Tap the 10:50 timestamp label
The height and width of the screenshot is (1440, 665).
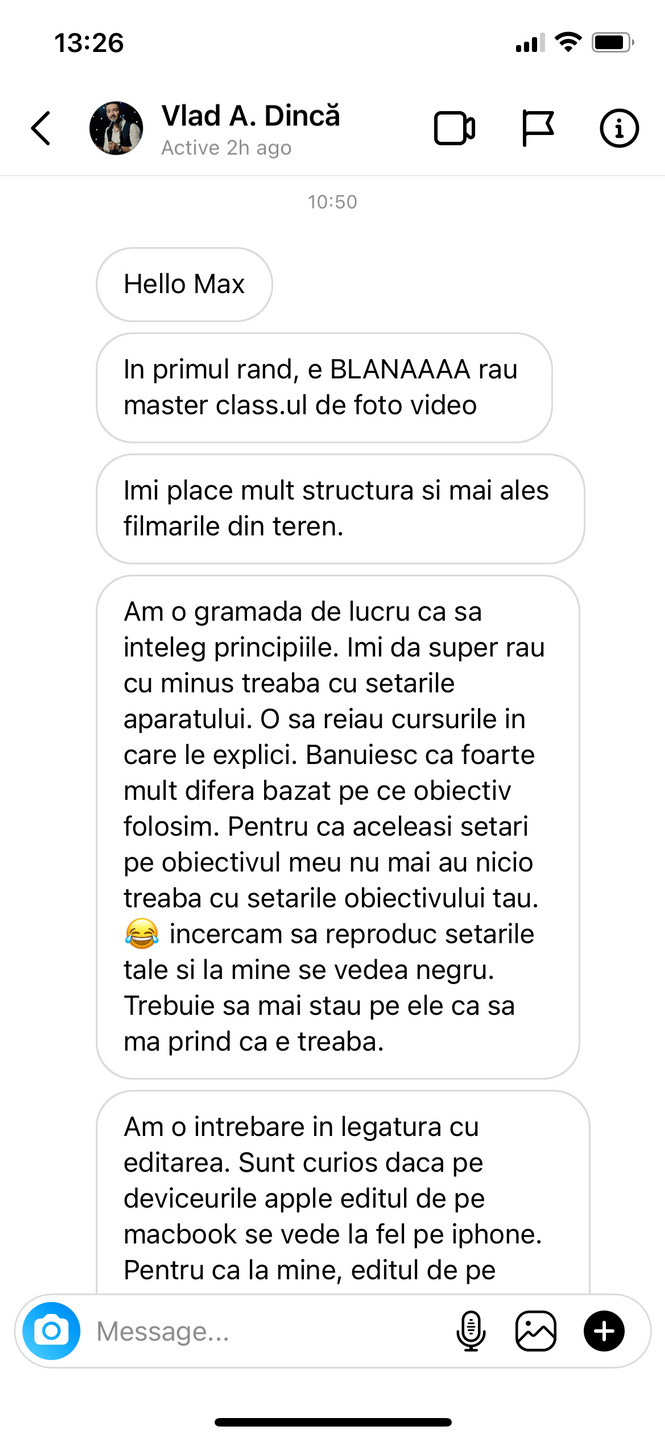332,202
